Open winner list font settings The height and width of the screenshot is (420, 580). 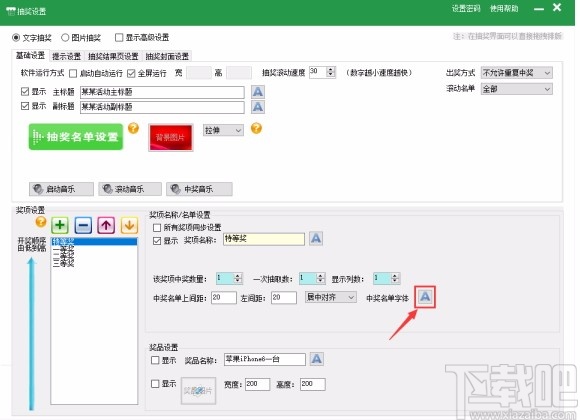[425, 297]
